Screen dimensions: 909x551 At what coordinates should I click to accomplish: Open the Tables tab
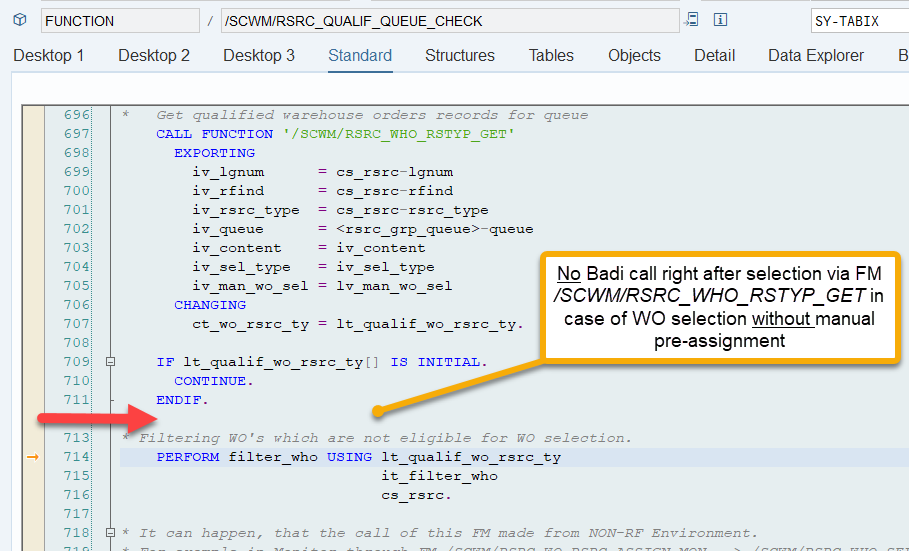(x=551, y=56)
